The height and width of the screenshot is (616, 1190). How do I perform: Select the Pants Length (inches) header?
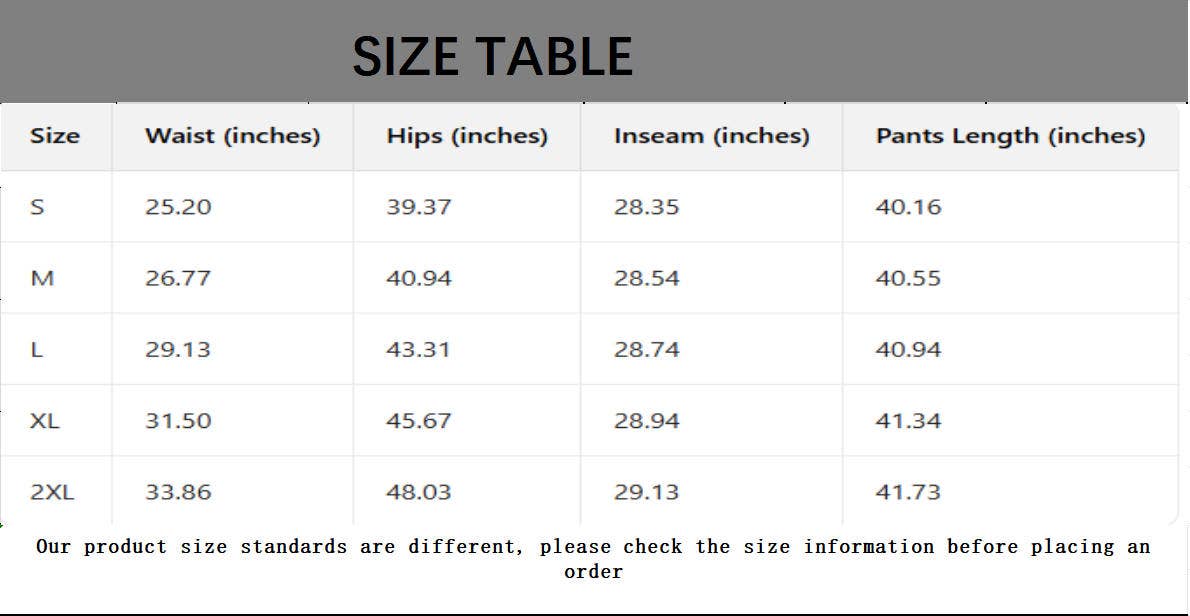tap(1010, 136)
